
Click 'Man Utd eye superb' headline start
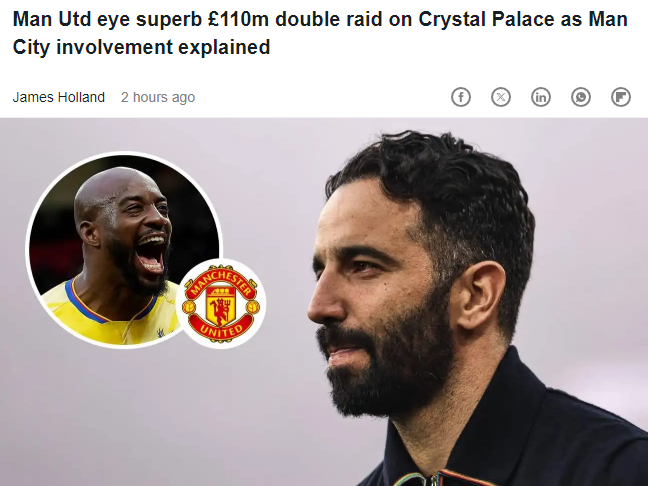107,19
